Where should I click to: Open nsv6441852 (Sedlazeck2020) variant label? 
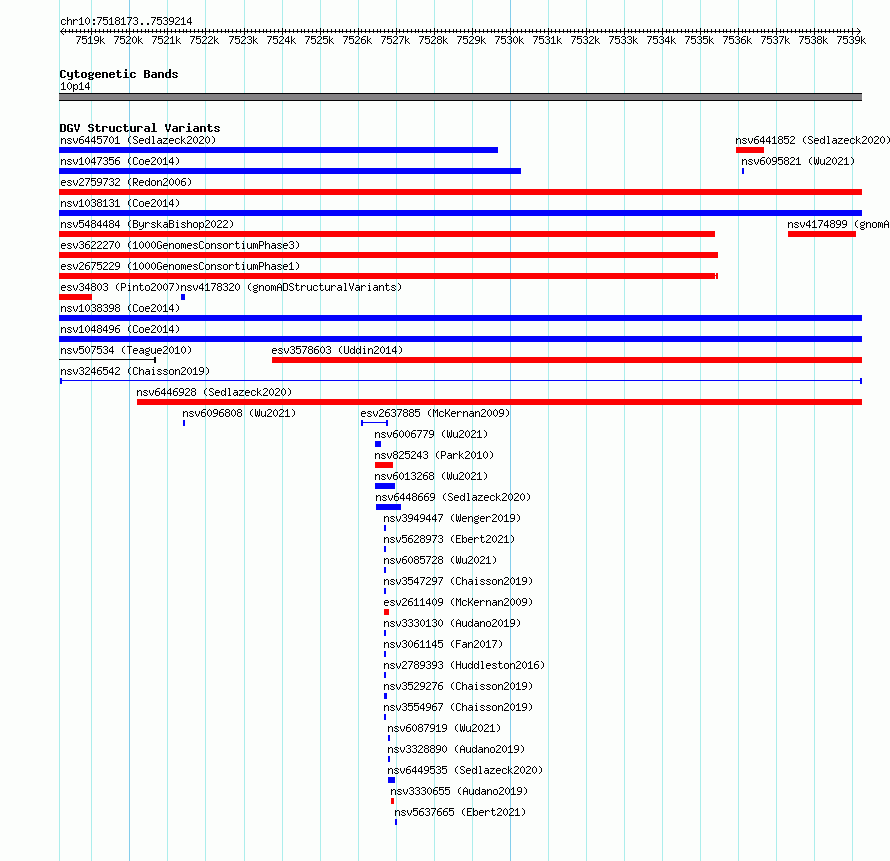(x=812, y=140)
